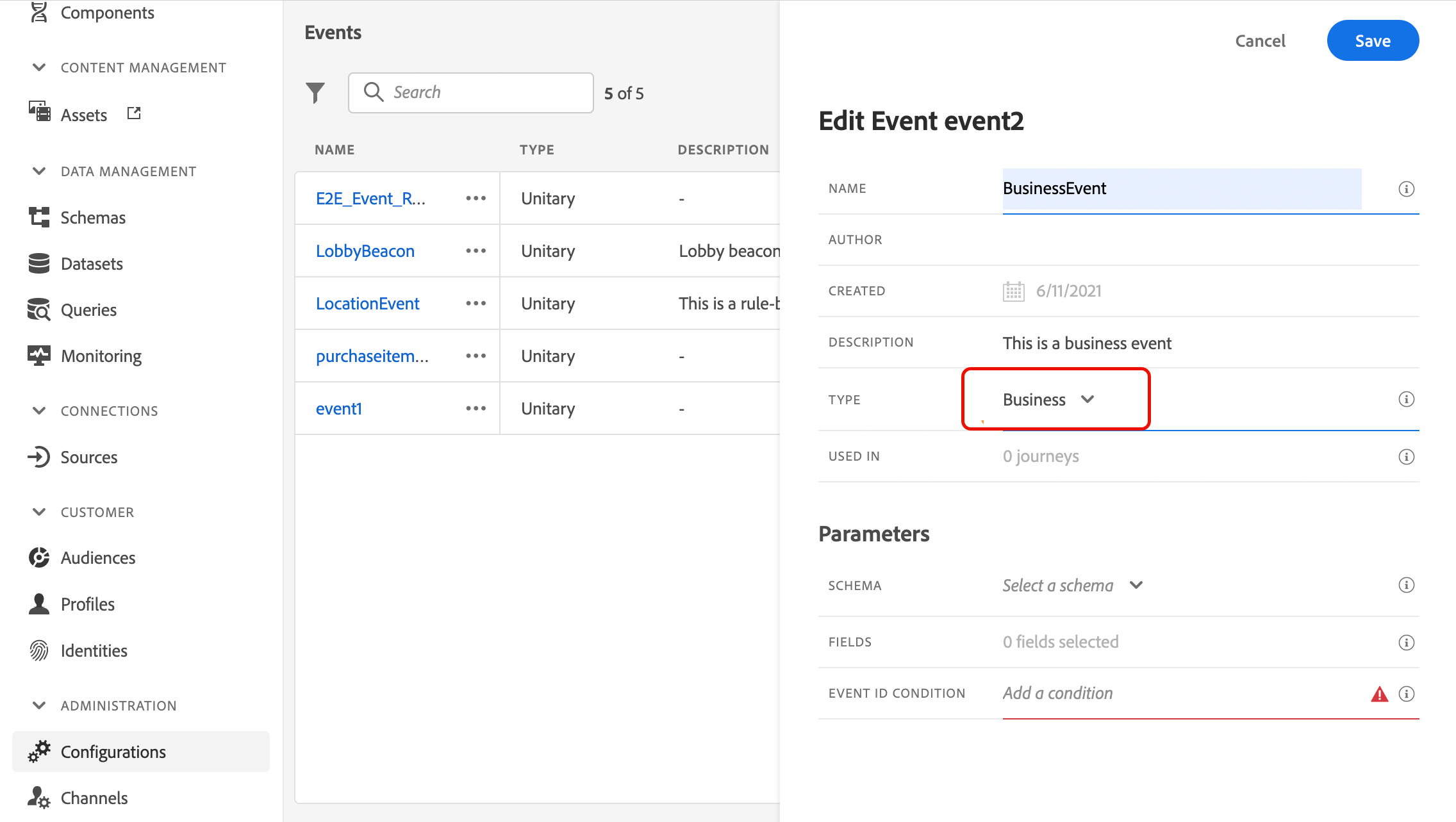This screenshot has width=1456, height=822.
Task: Click the red warning triangle icon
Action: tap(1379, 694)
